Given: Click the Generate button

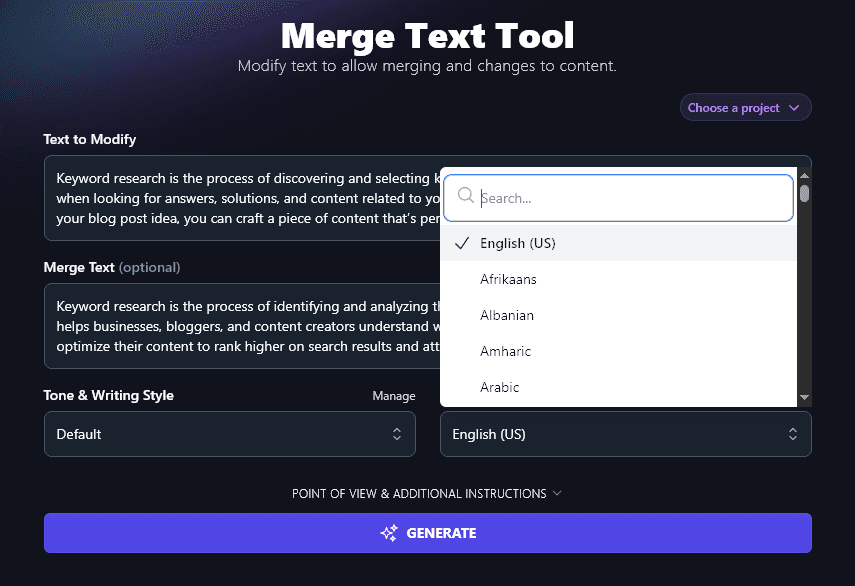Looking at the screenshot, I should (x=427, y=533).
